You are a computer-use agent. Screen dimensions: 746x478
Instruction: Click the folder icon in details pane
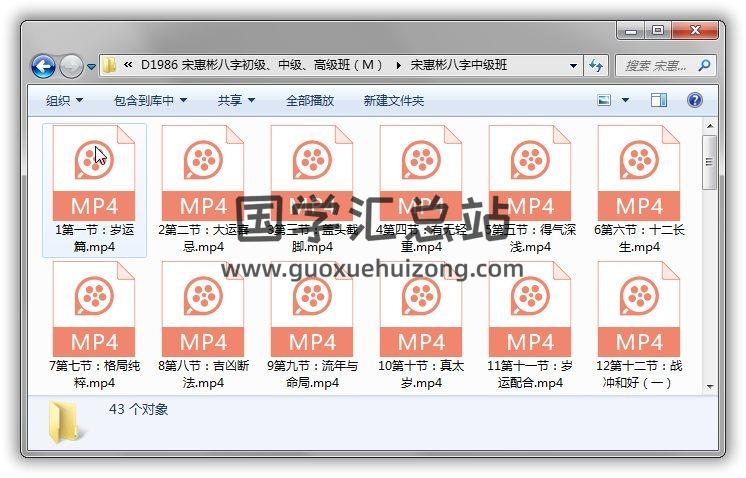pos(66,421)
